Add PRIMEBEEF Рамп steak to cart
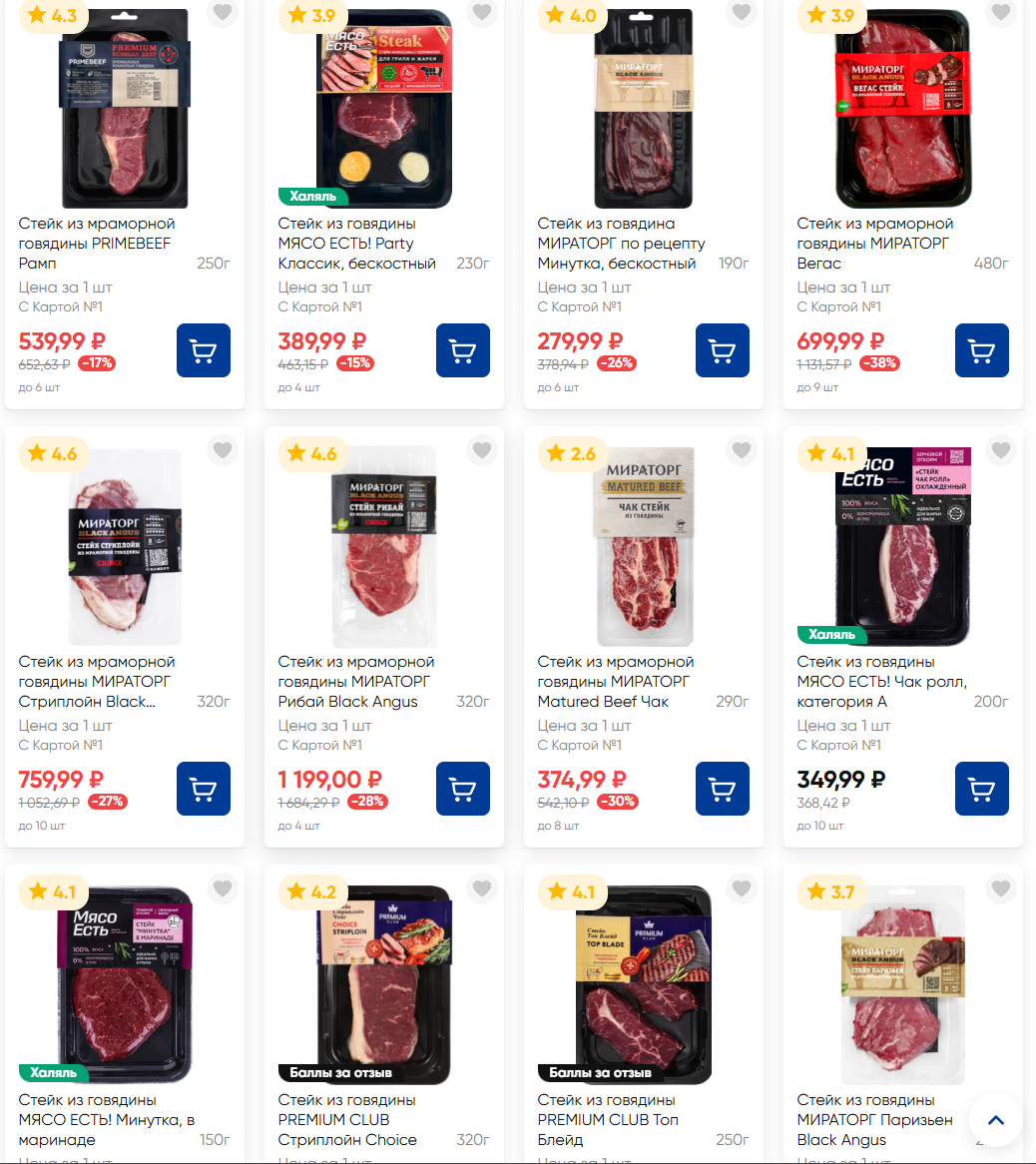Image resolution: width=1036 pixels, height=1164 pixels. tap(204, 350)
